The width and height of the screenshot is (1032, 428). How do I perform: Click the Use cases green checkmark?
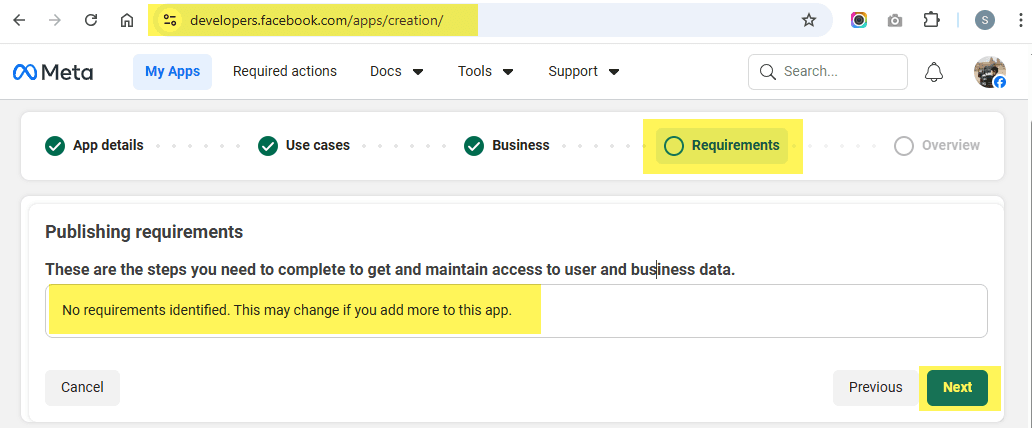tap(268, 146)
